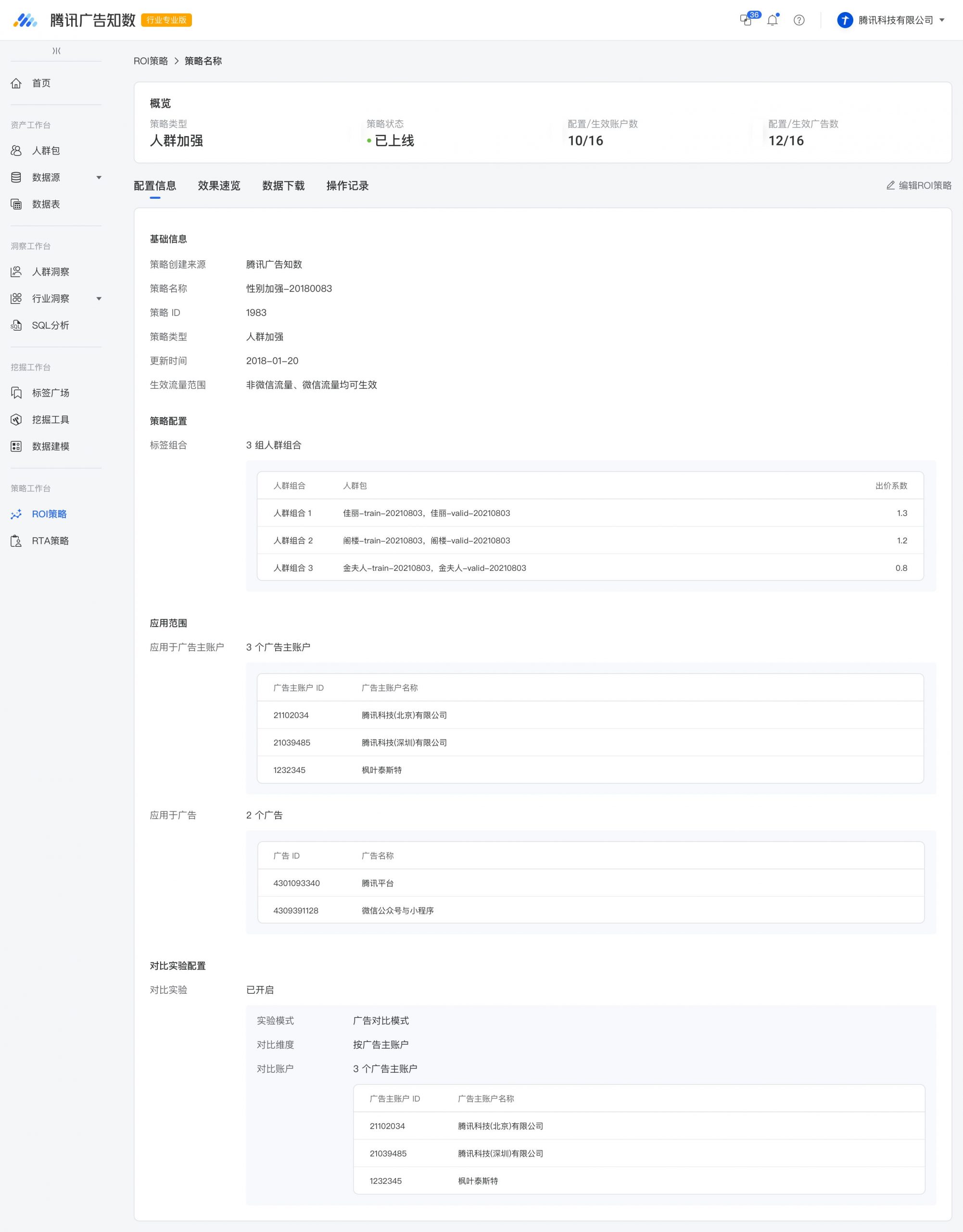Viewport: 963px width, 1232px height.
Task: Click the 挖掘工具 icon
Action: coord(16,420)
